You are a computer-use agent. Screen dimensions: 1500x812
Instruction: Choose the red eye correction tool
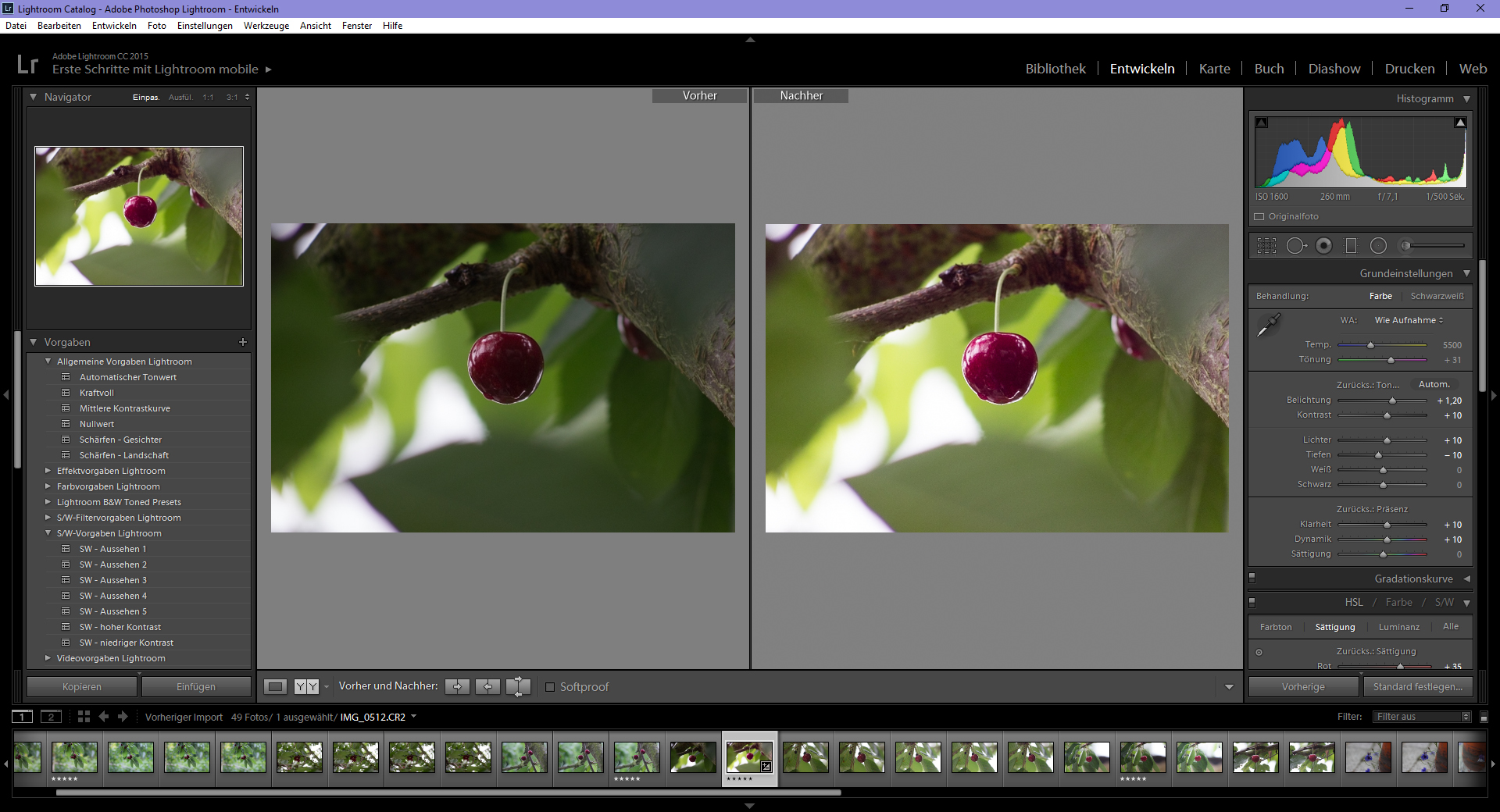pyautogui.click(x=1323, y=246)
